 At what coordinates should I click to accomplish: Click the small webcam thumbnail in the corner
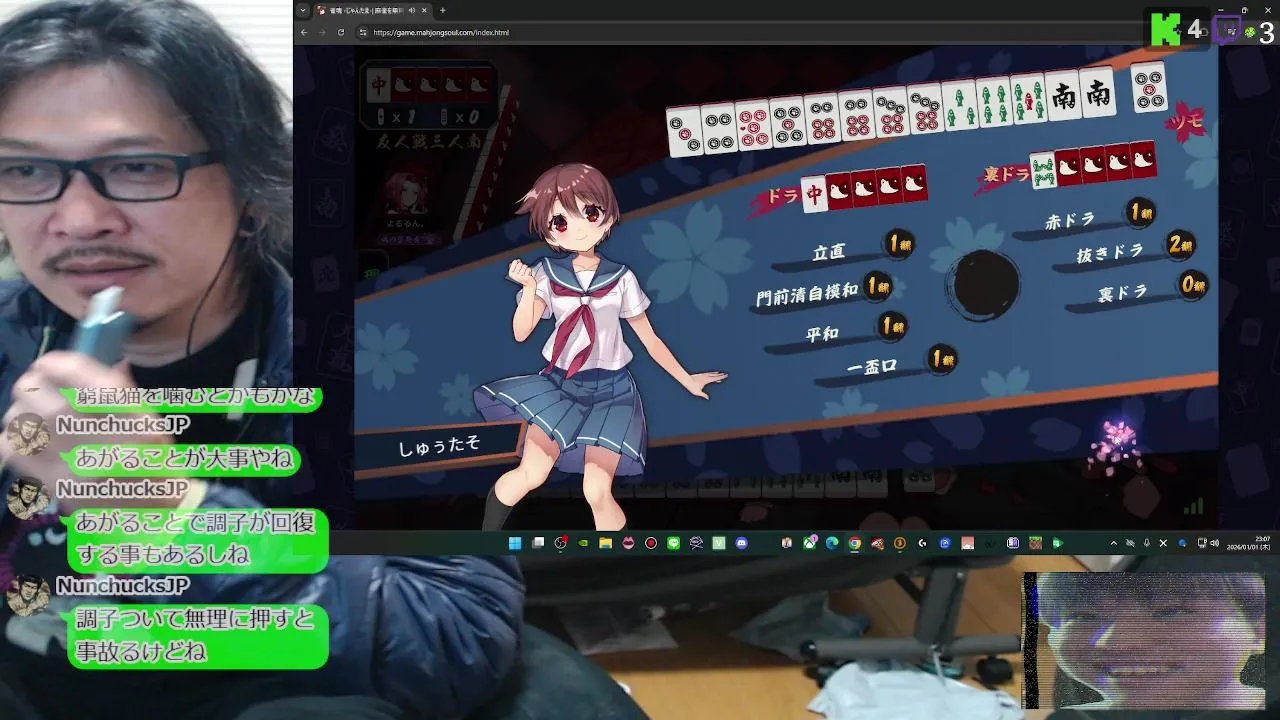click(x=1144, y=641)
